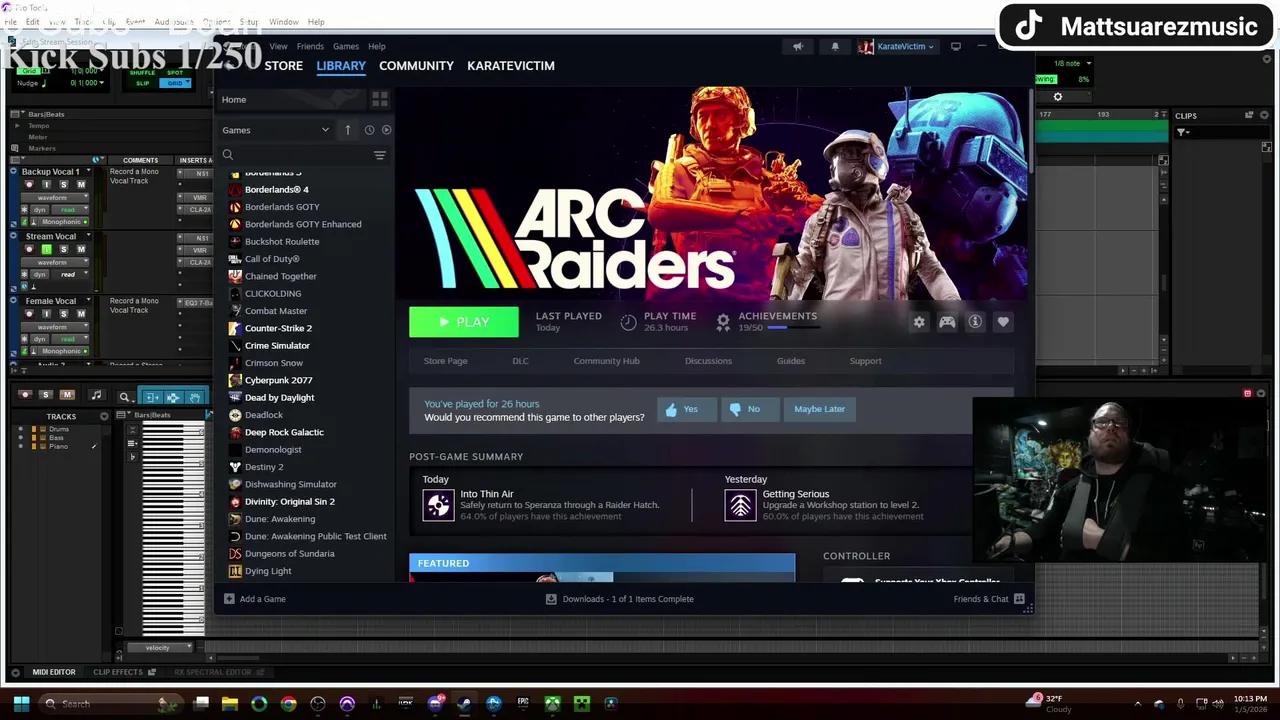This screenshot has height=720, width=1280.
Task: Open KARATEVICTIM profile tab
Action: pos(511,66)
